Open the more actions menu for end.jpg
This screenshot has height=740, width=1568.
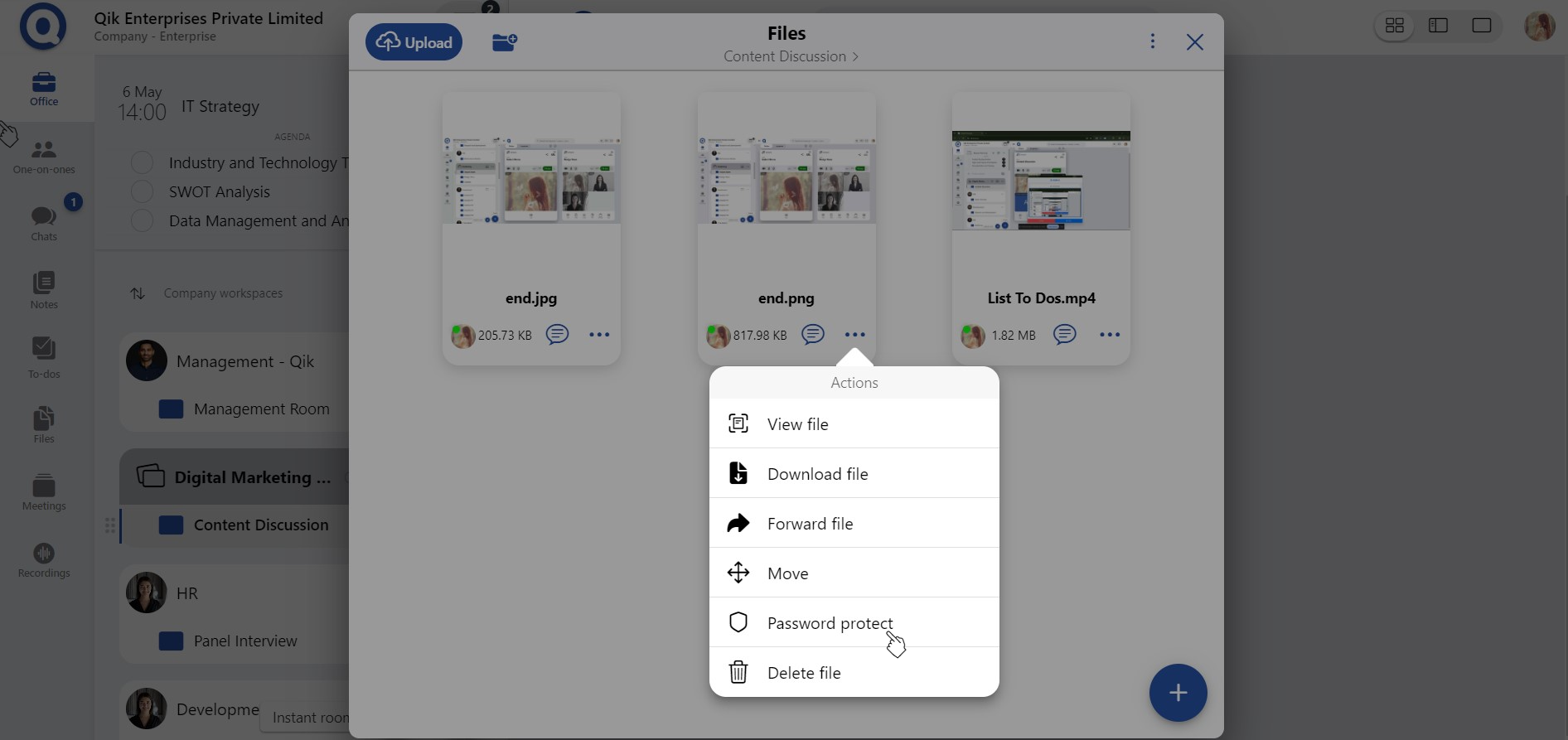[x=599, y=335]
